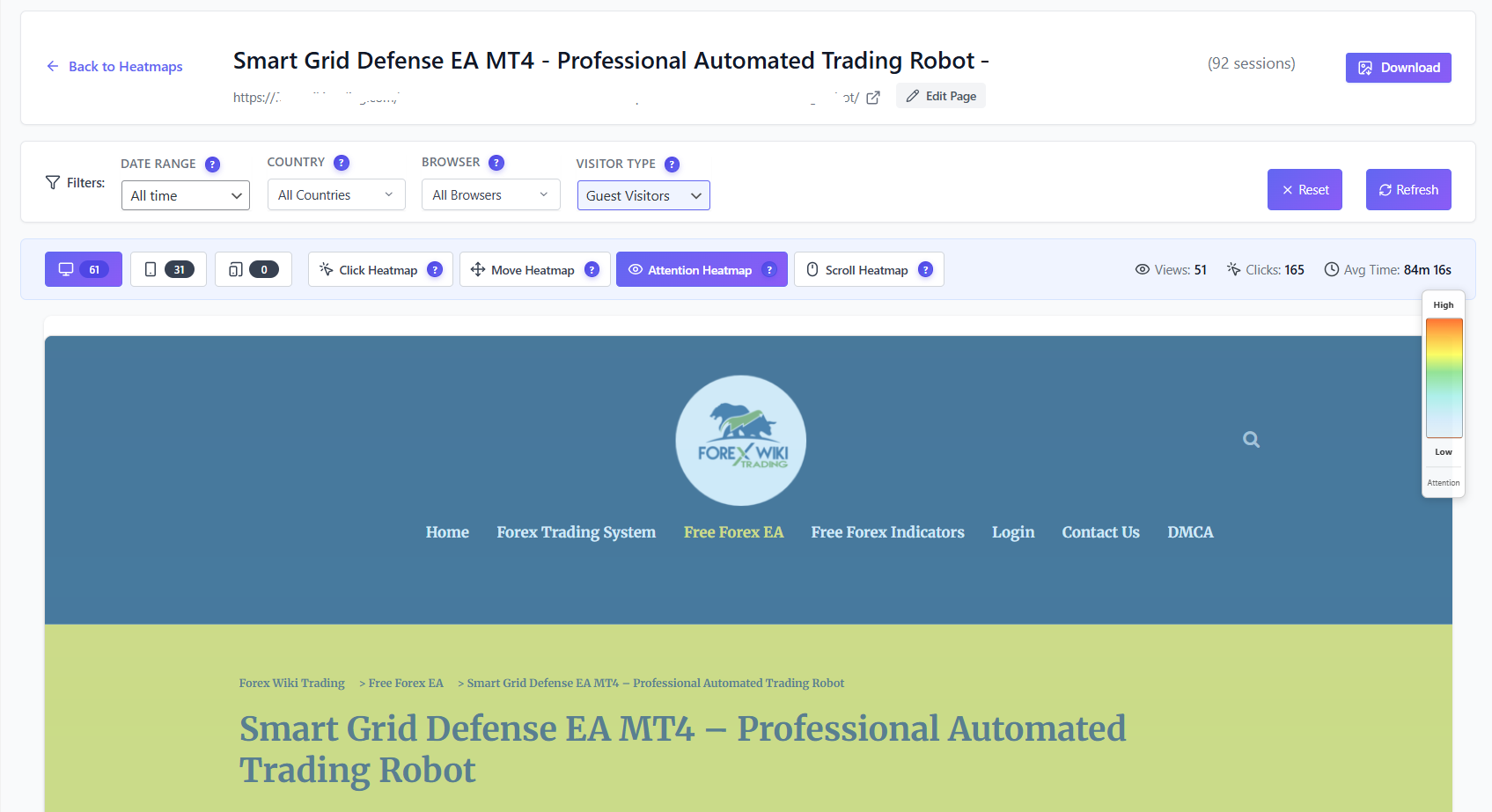Click the Smart Grid Defense article heading
This screenshot has height=812, width=1492.
click(682, 750)
